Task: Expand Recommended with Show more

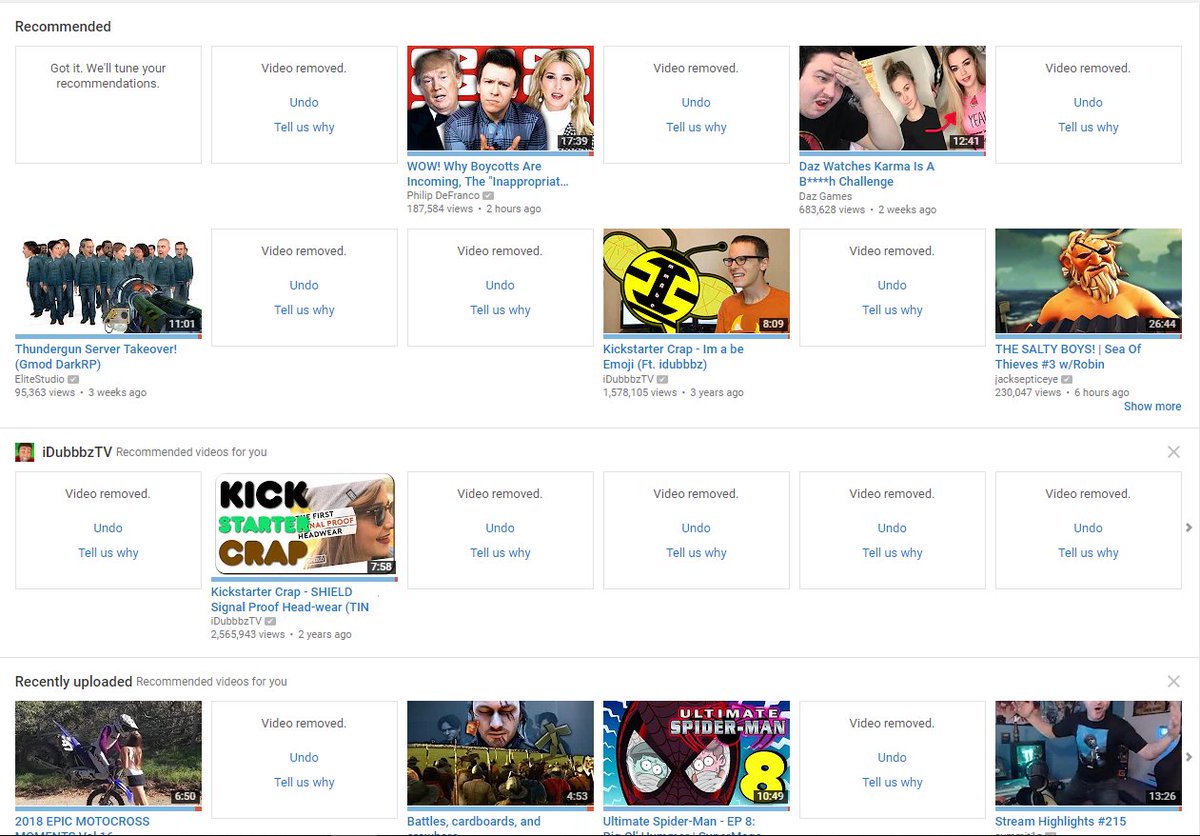Action: [1152, 406]
